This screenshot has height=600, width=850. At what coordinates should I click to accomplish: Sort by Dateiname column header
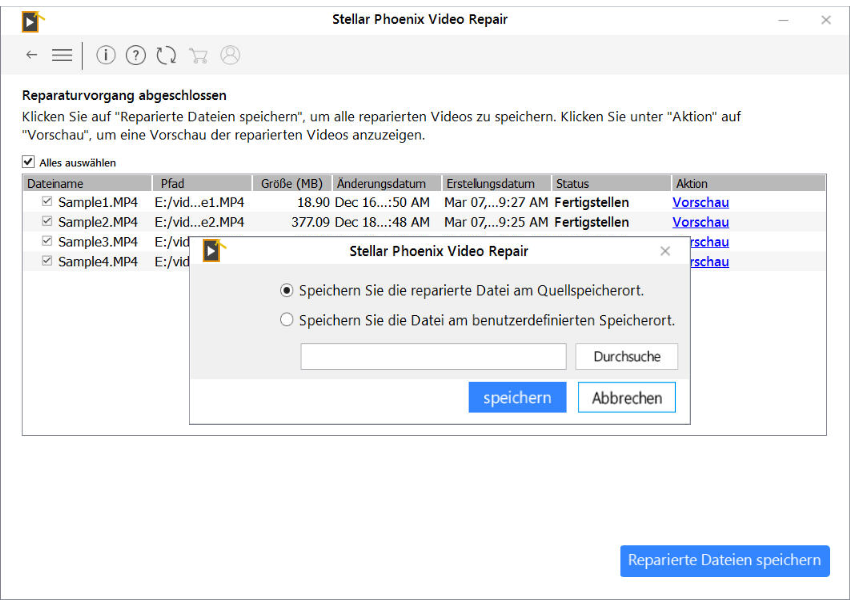pos(87,183)
